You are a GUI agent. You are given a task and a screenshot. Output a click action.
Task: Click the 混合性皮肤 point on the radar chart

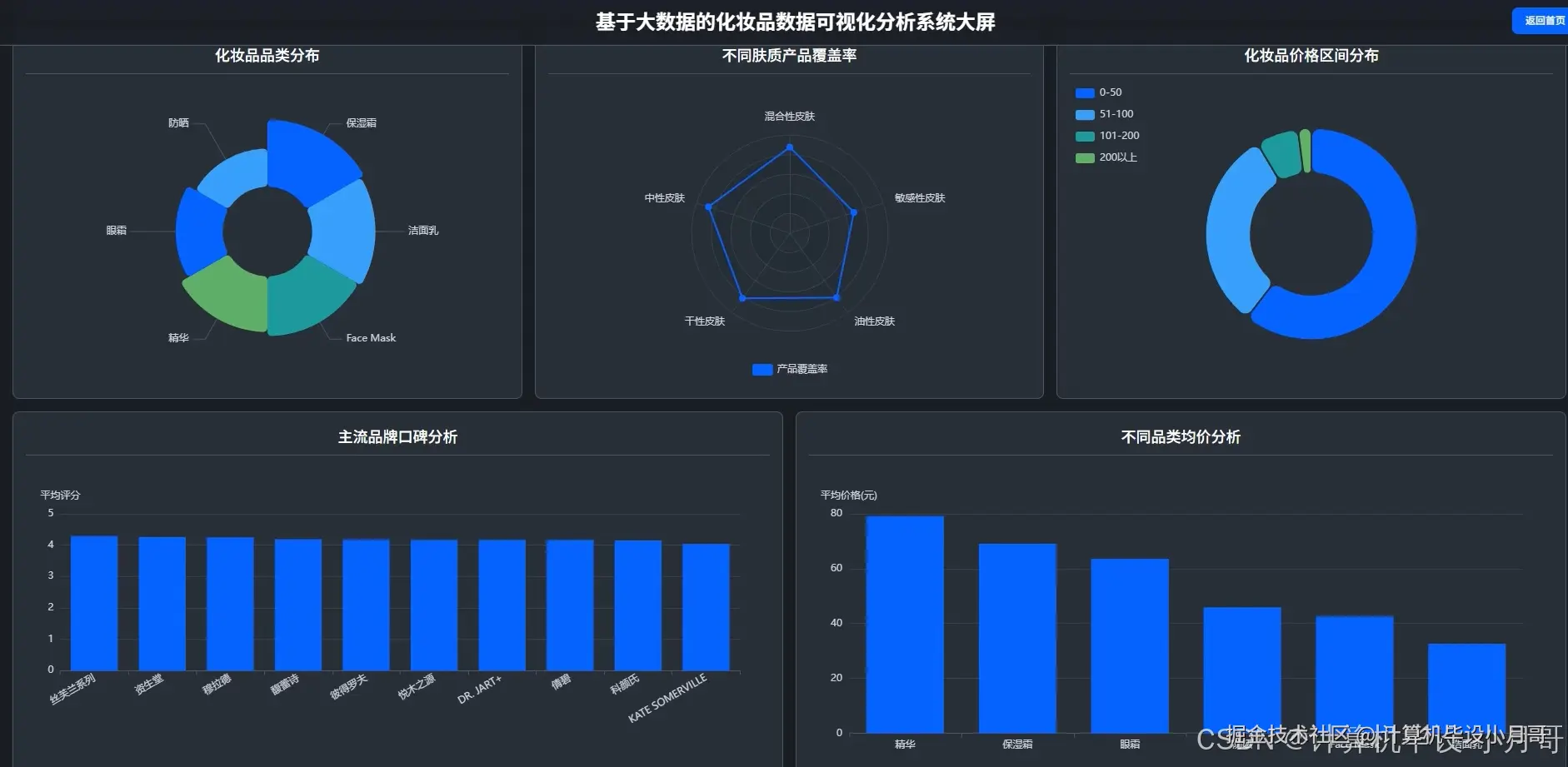789,147
